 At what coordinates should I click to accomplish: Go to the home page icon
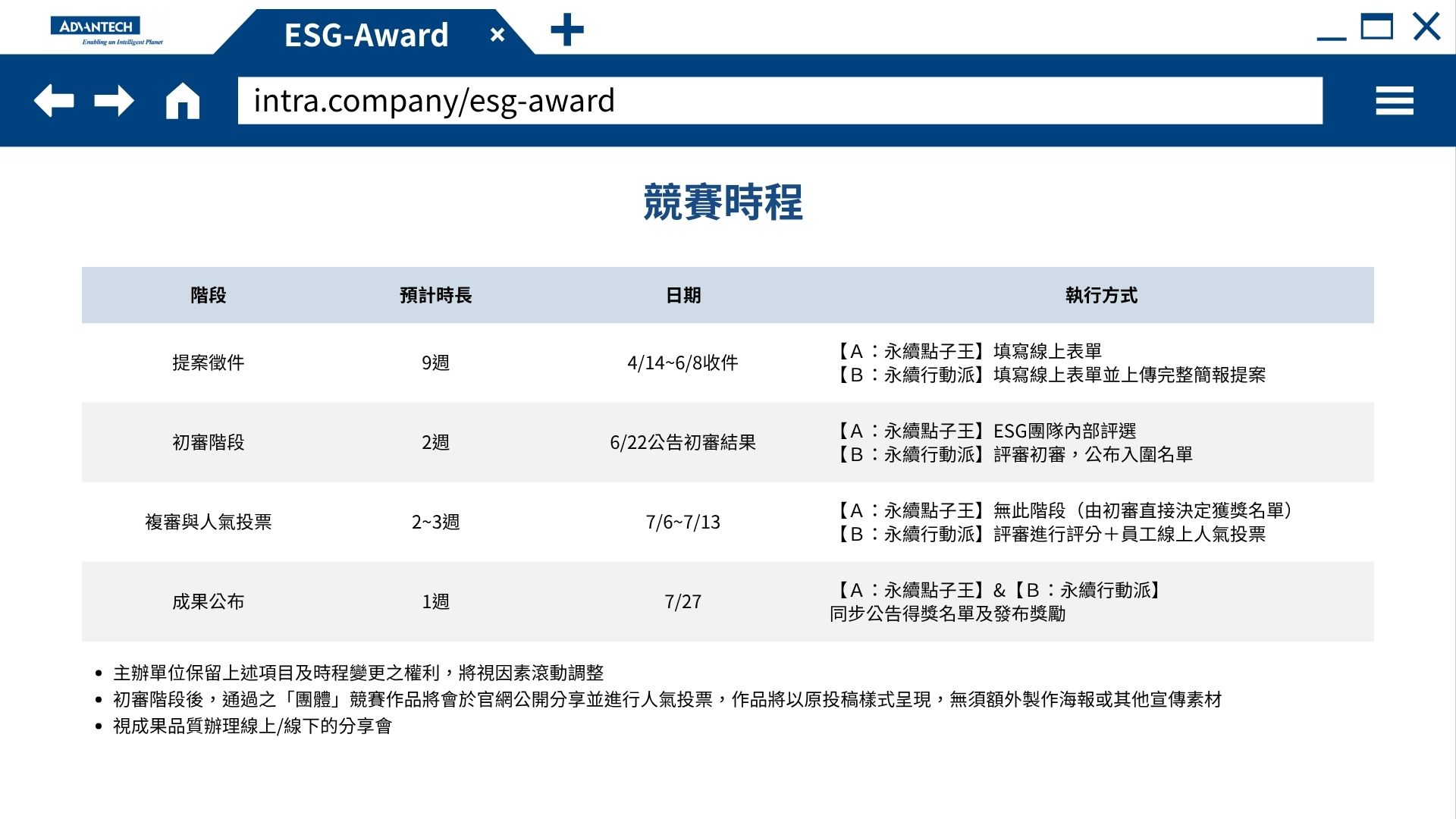(183, 101)
